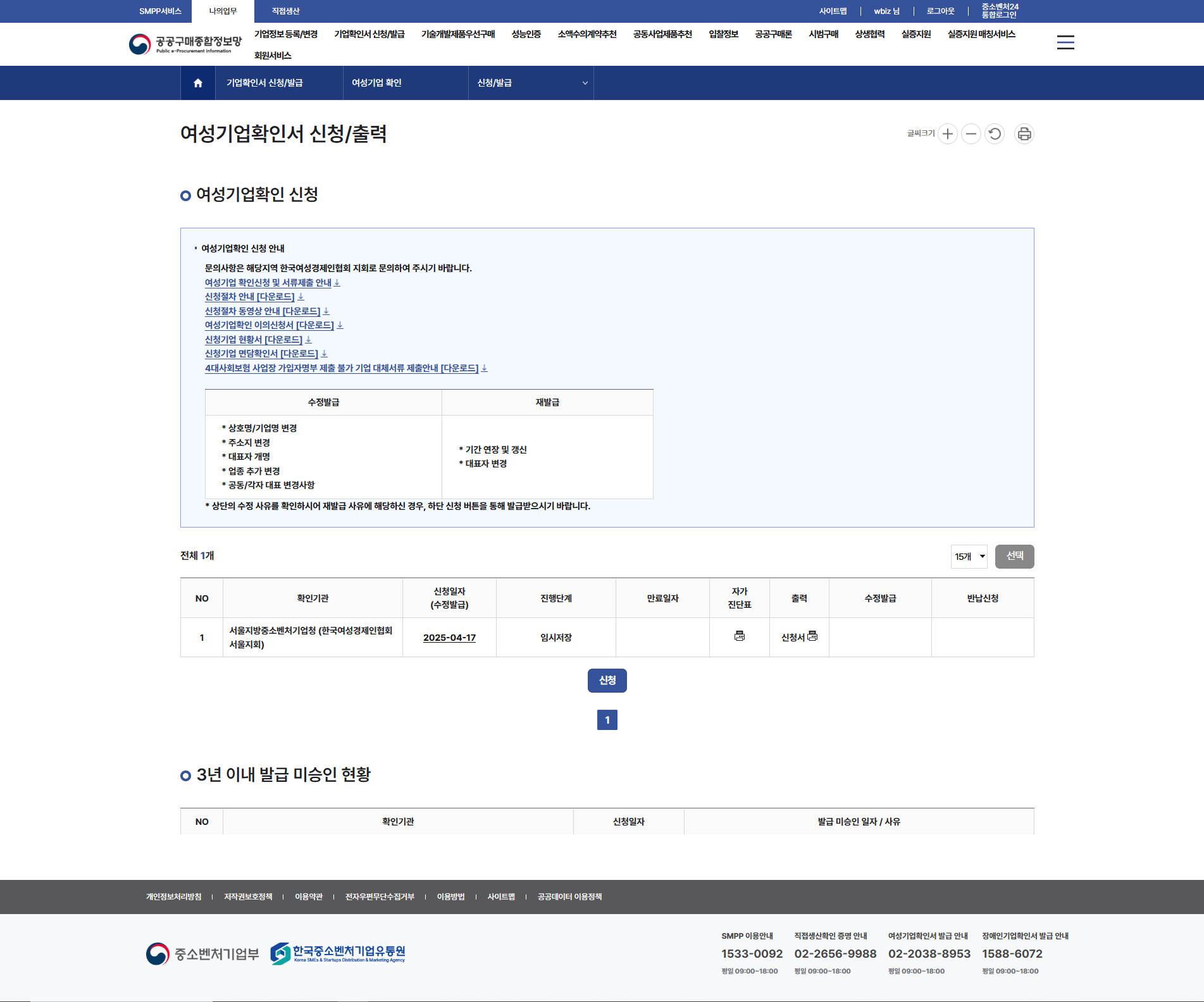The width and height of the screenshot is (1204, 1002).
Task: Open the 15개 rows-per-page dropdown
Action: tap(969, 557)
